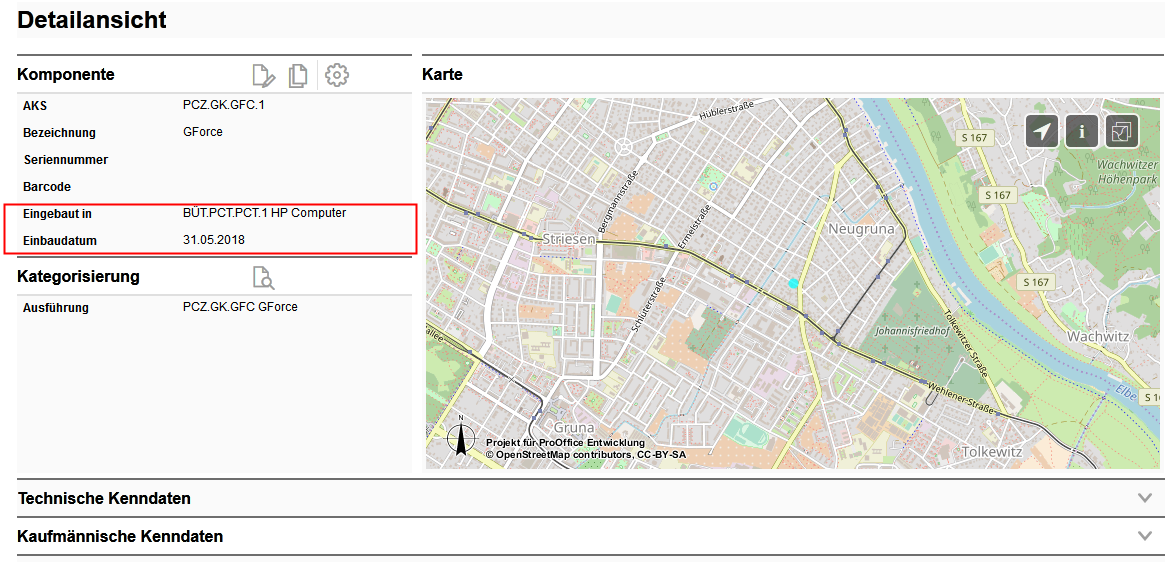1168x562 pixels.
Task: Click the OpenStreetMap contributors attribution text
Action: pos(586,455)
